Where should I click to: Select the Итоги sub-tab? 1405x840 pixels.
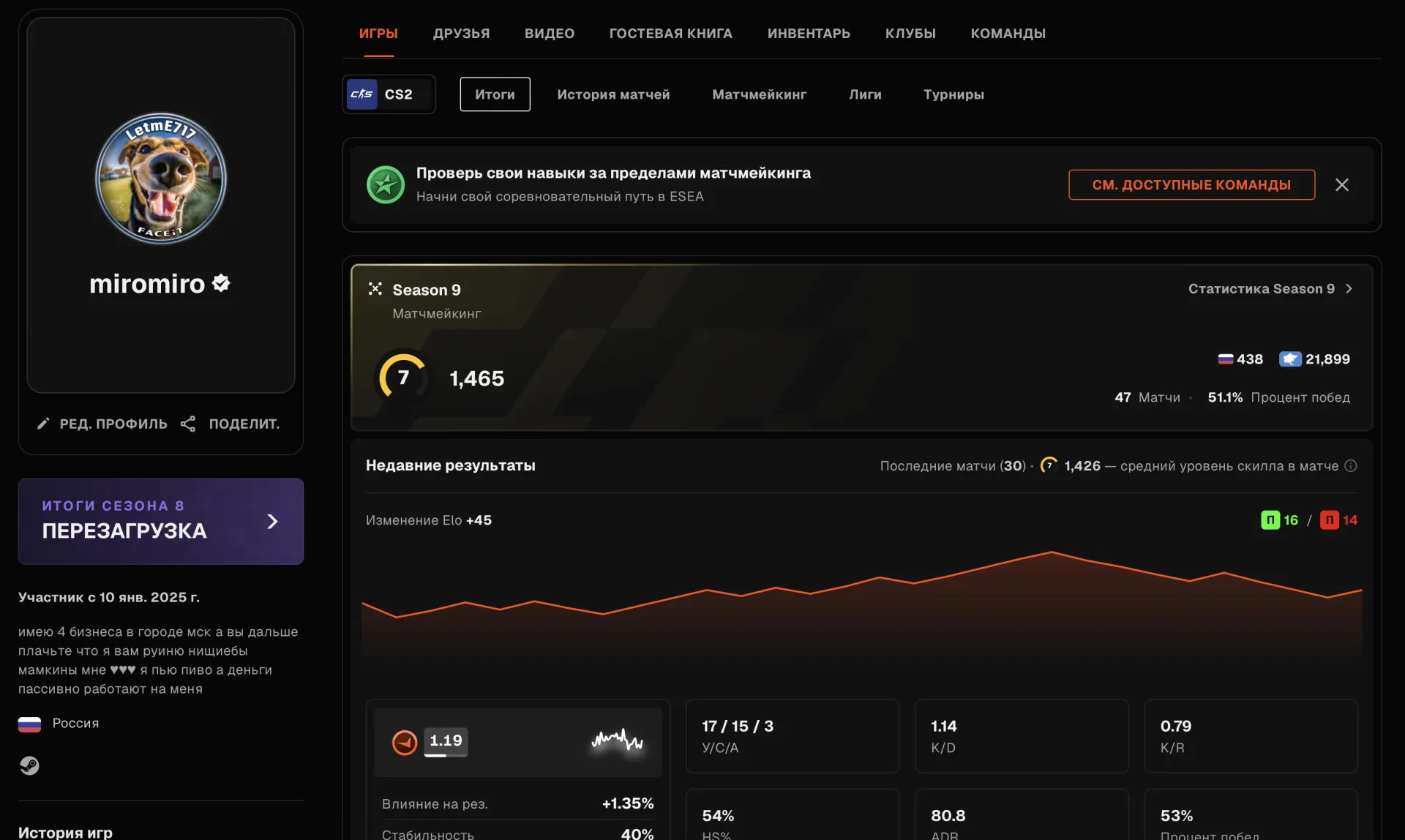495,94
